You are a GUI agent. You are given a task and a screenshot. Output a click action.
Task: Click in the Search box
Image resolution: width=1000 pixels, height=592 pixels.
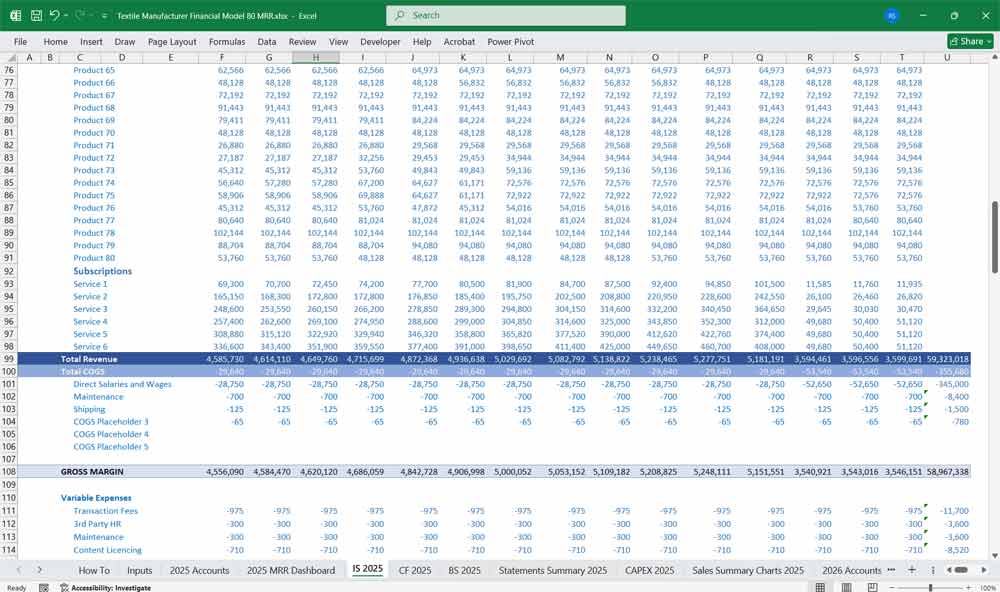[x=505, y=16]
